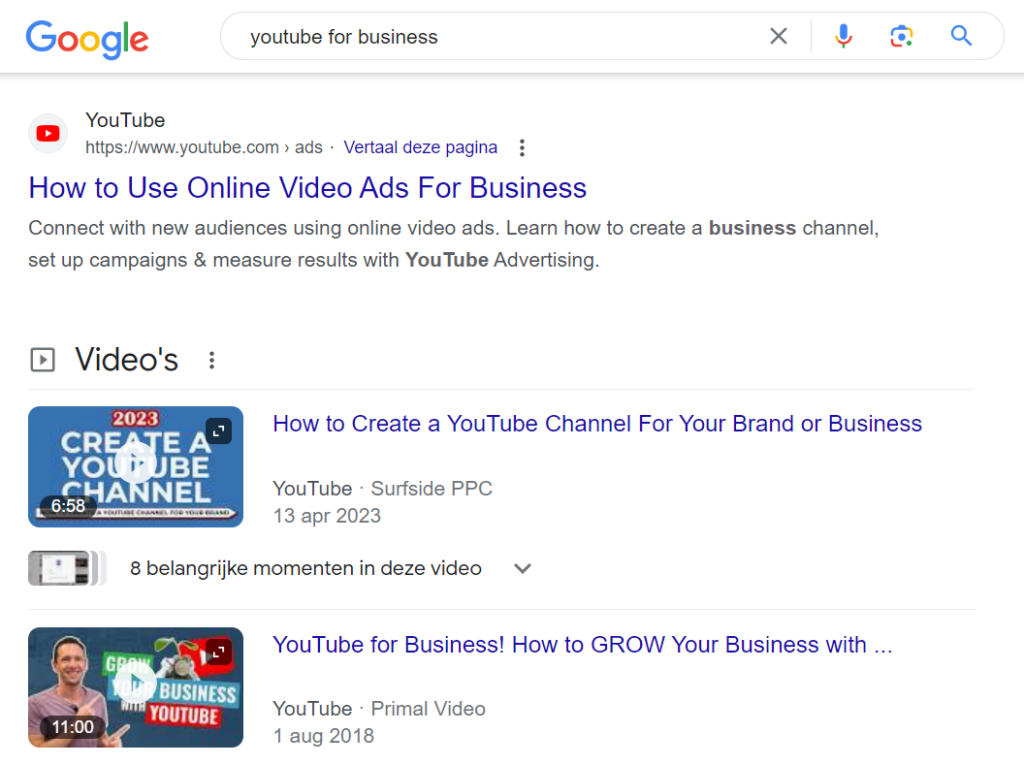The width and height of the screenshot is (1024, 765).
Task: Open 'How to Use Online Video Ads For Business'
Action: pyautogui.click(x=308, y=188)
